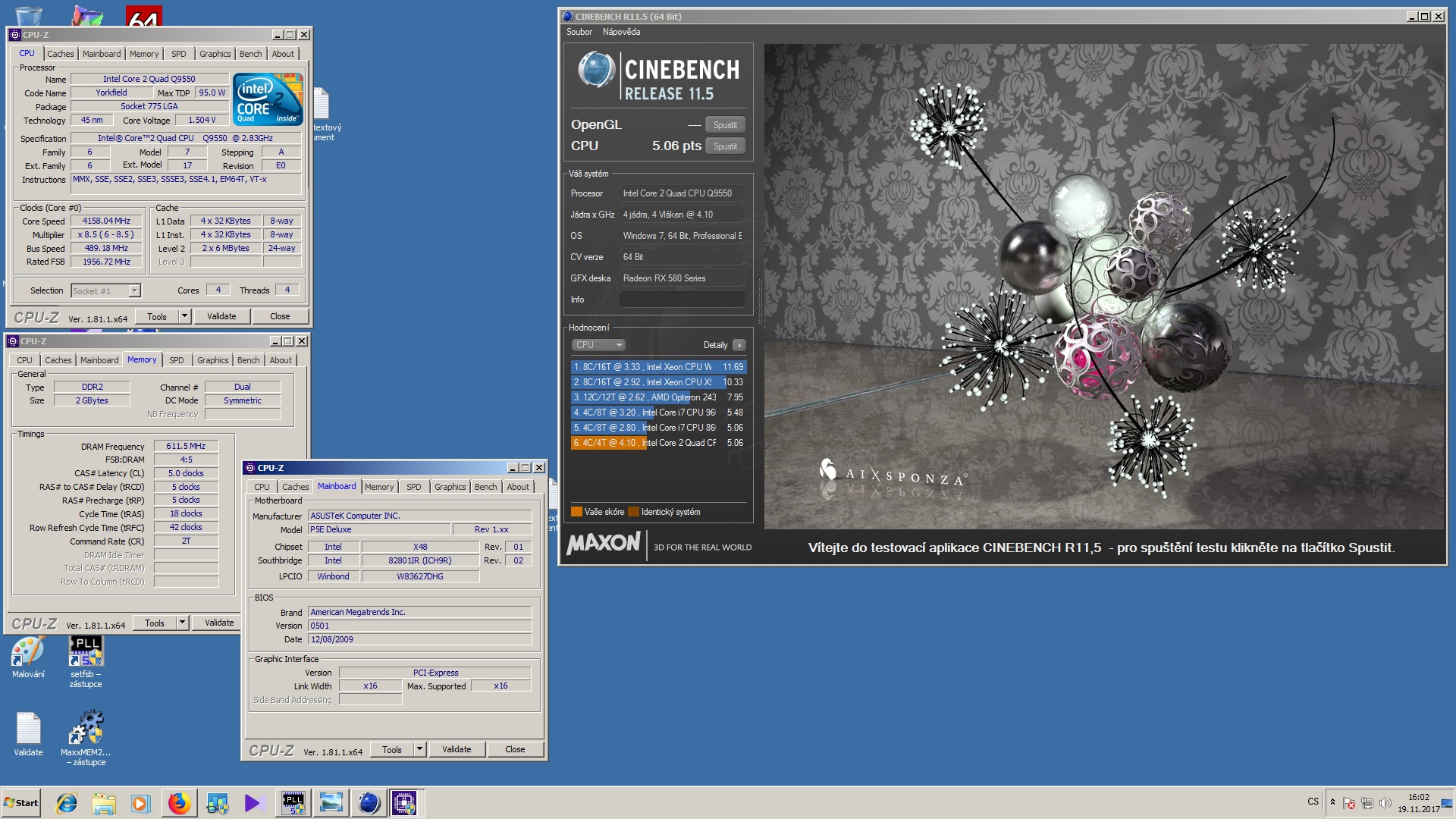The image size is (1456, 819).
Task: Expand Detaily arrow in Hodnocení
Action: point(739,345)
